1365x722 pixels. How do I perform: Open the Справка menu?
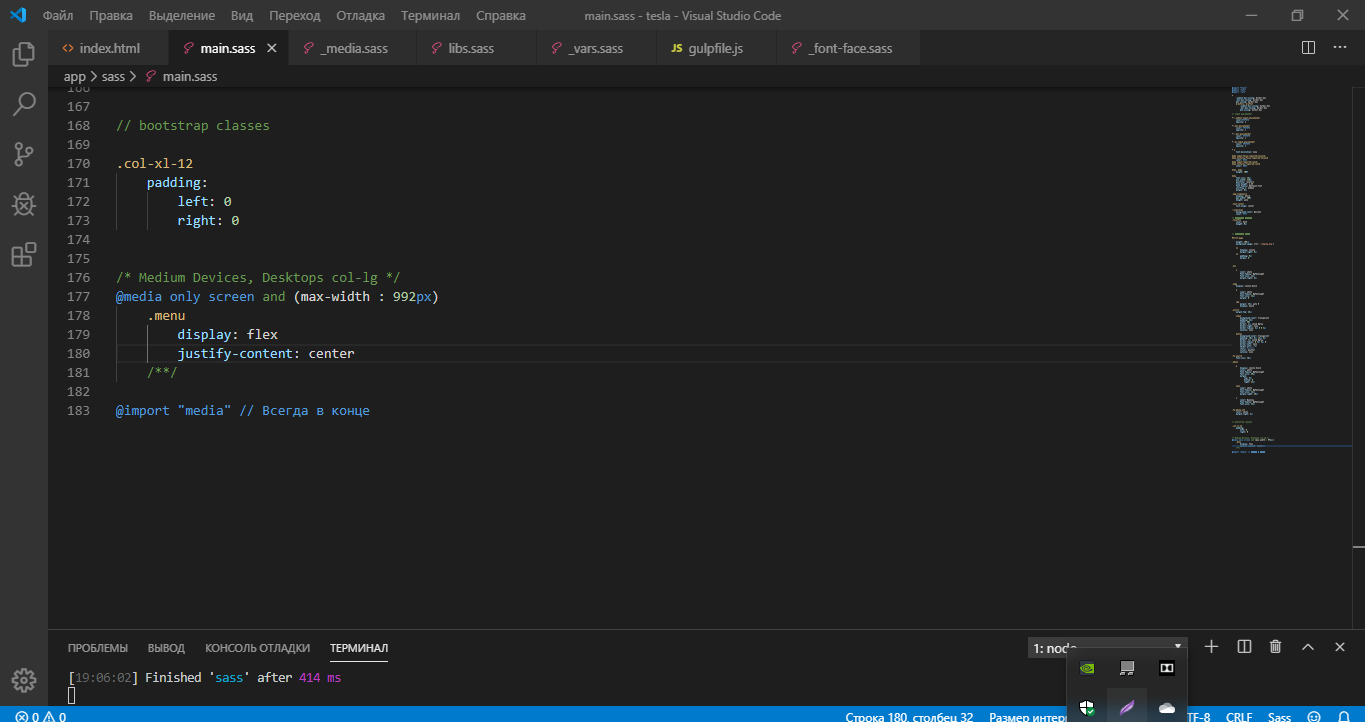tap(501, 16)
